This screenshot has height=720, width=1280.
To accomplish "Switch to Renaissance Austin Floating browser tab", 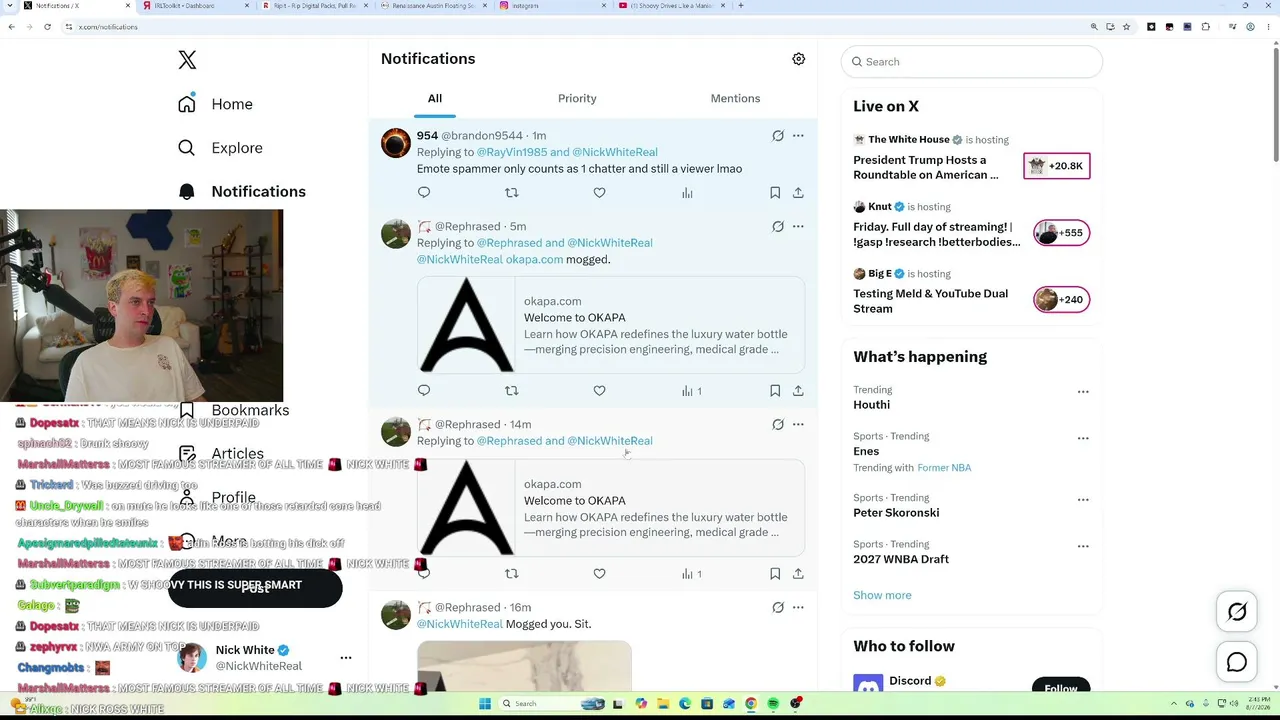I will 434,6.
